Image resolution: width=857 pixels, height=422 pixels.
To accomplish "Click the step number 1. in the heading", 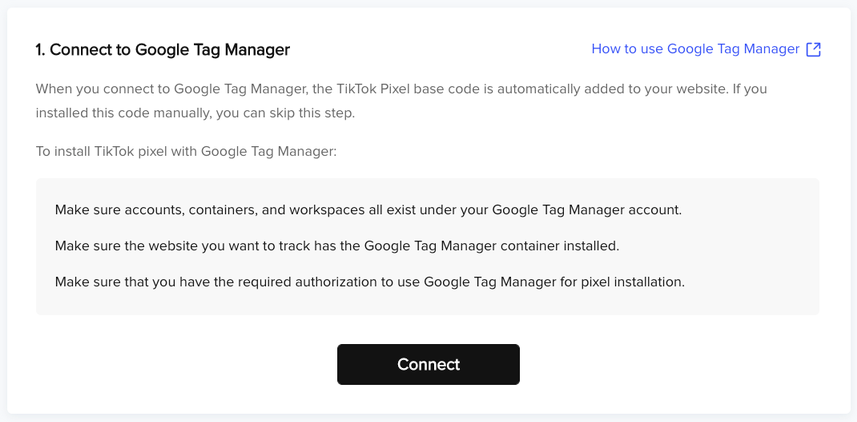I will coord(41,50).
